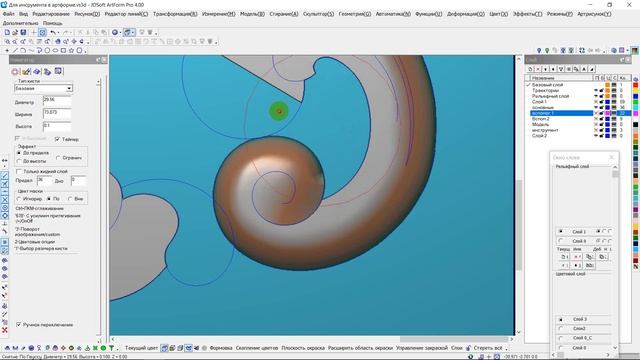Click the Предел value field
Image resolution: width=640 pixels, height=360 pixels.
pos(44,180)
